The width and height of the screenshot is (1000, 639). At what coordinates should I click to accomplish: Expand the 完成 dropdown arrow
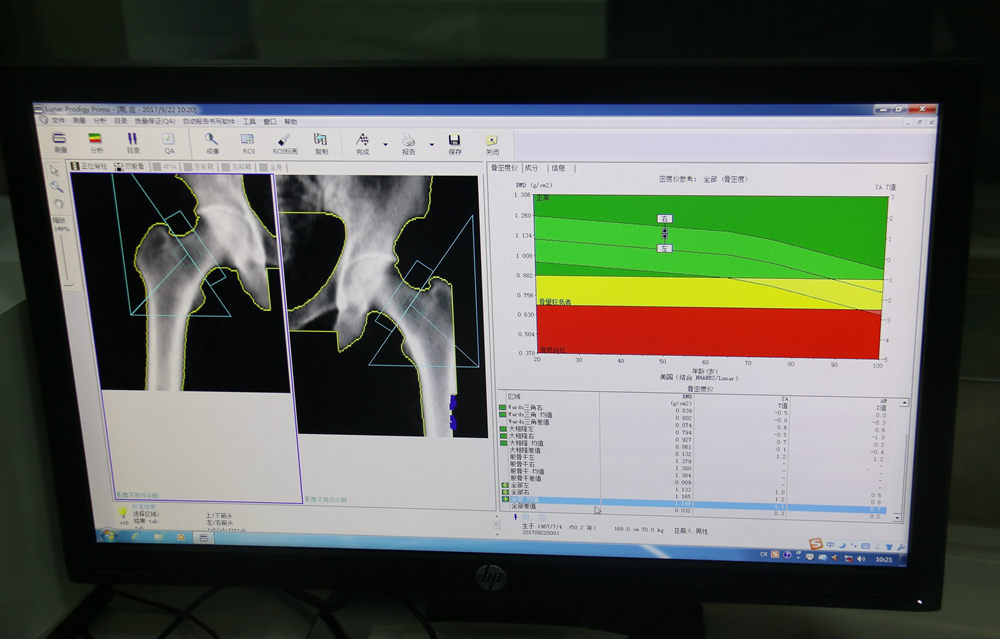coord(386,145)
